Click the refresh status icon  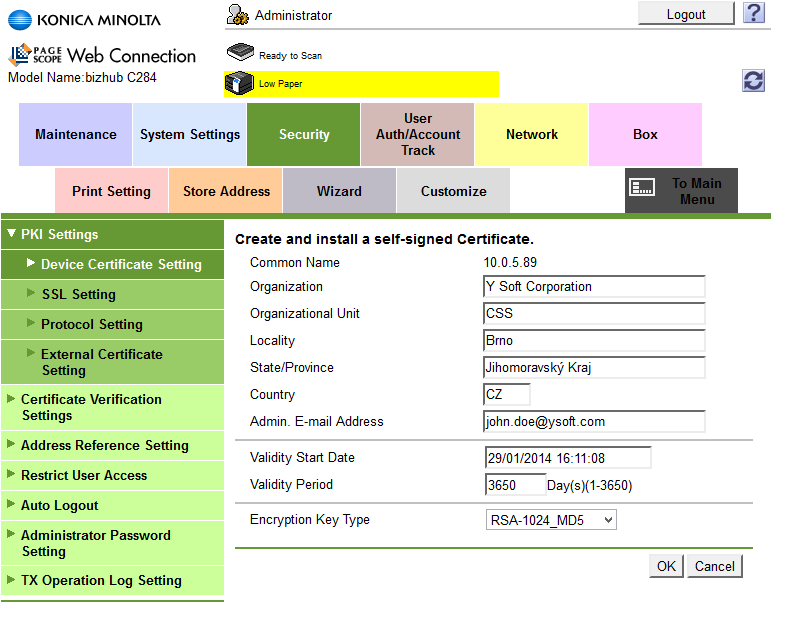click(x=753, y=80)
